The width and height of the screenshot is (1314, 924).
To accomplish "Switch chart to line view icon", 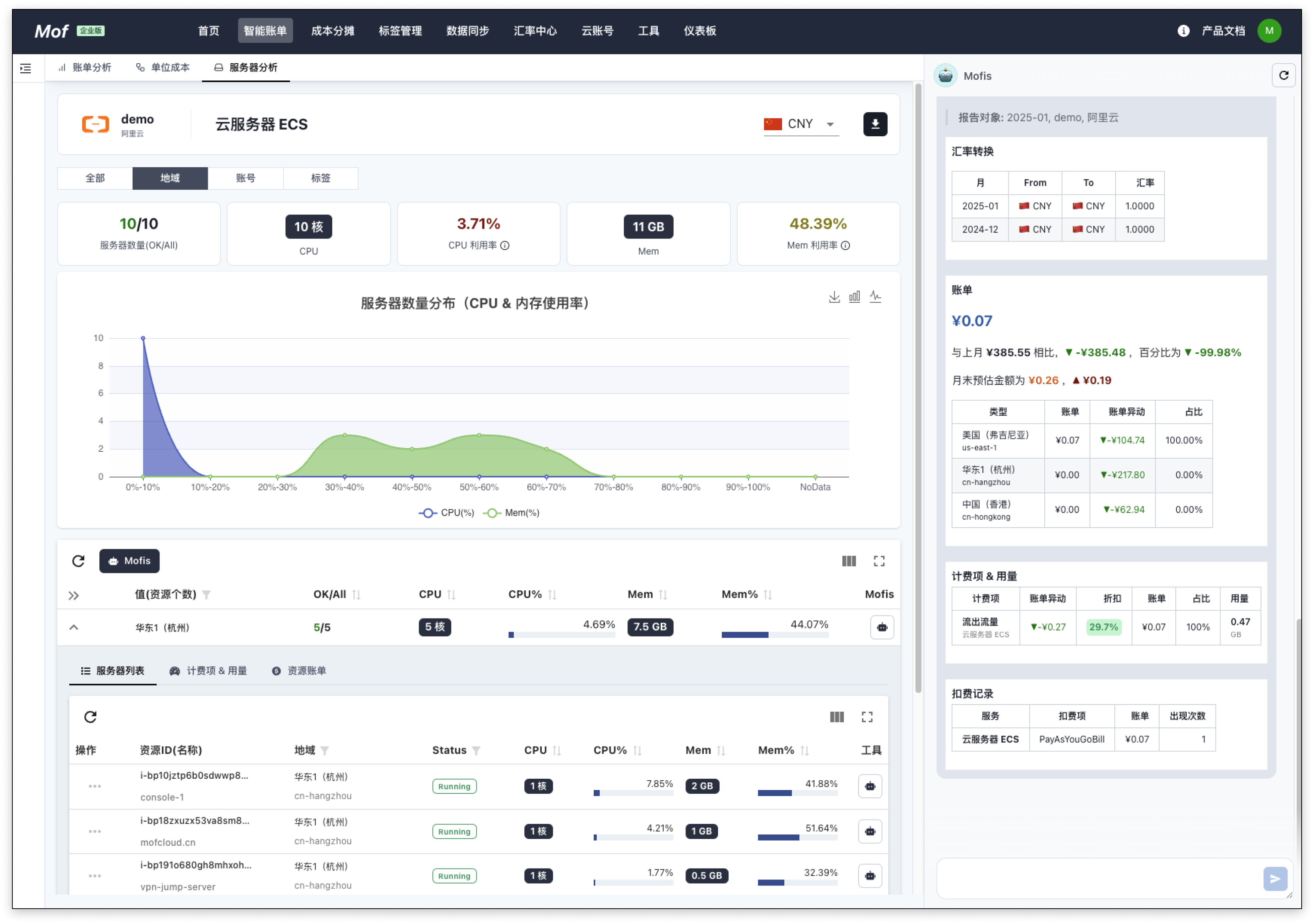I will click(875, 297).
